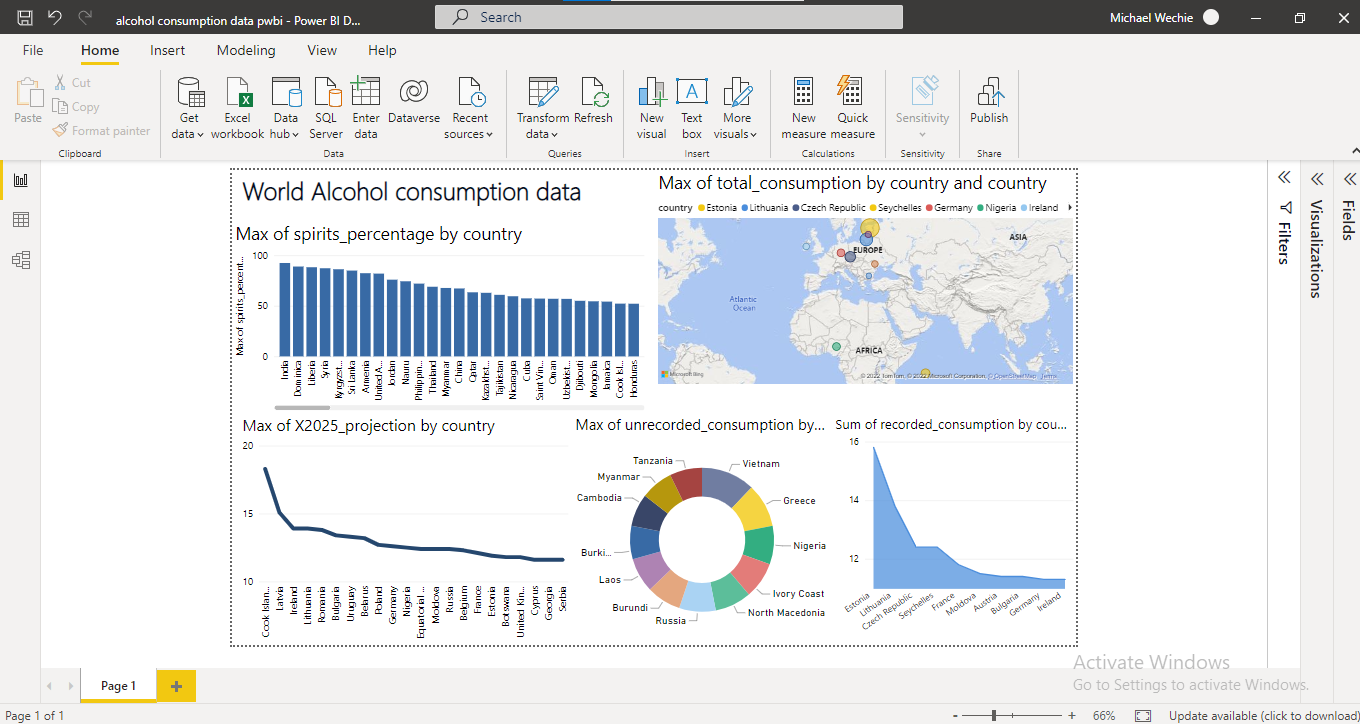The image size is (1360, 724).
Task: Switch to Data view in left sidebar
Action: tap(22, 219)
